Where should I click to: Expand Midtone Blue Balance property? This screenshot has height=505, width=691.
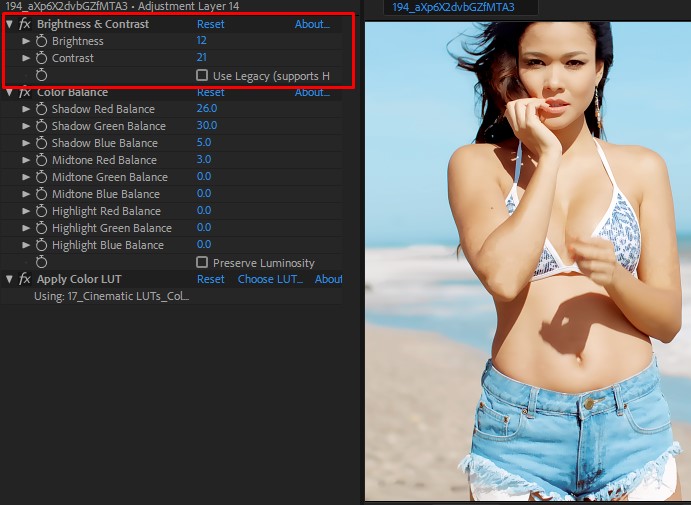coord(26,194)
